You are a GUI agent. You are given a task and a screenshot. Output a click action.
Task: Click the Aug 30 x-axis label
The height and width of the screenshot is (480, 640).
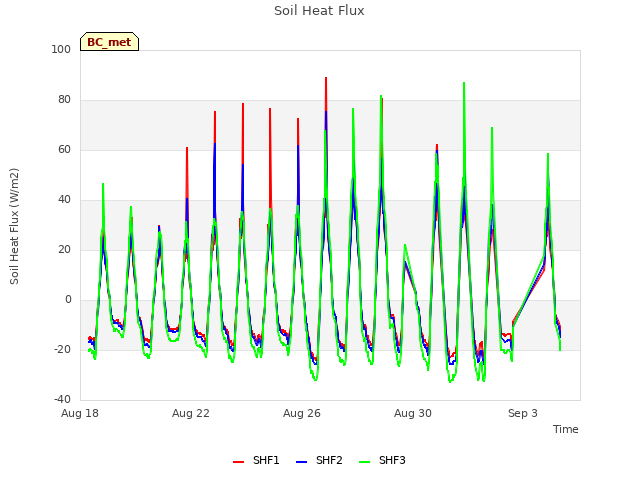[413, 413]
